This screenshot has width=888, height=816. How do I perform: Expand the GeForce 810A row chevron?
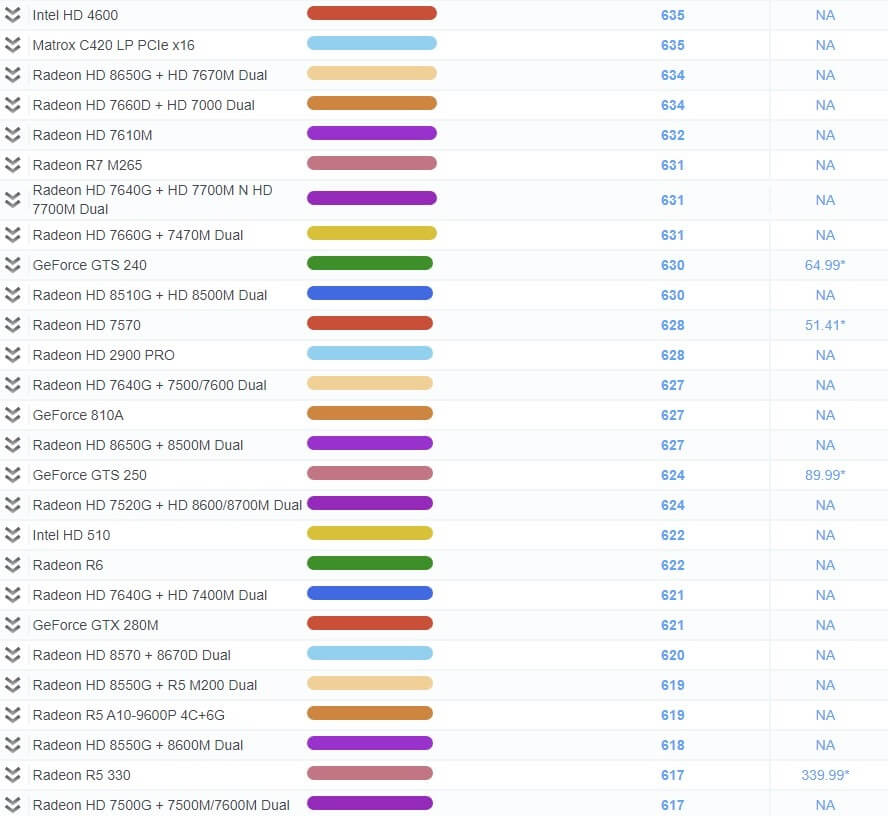12,415
